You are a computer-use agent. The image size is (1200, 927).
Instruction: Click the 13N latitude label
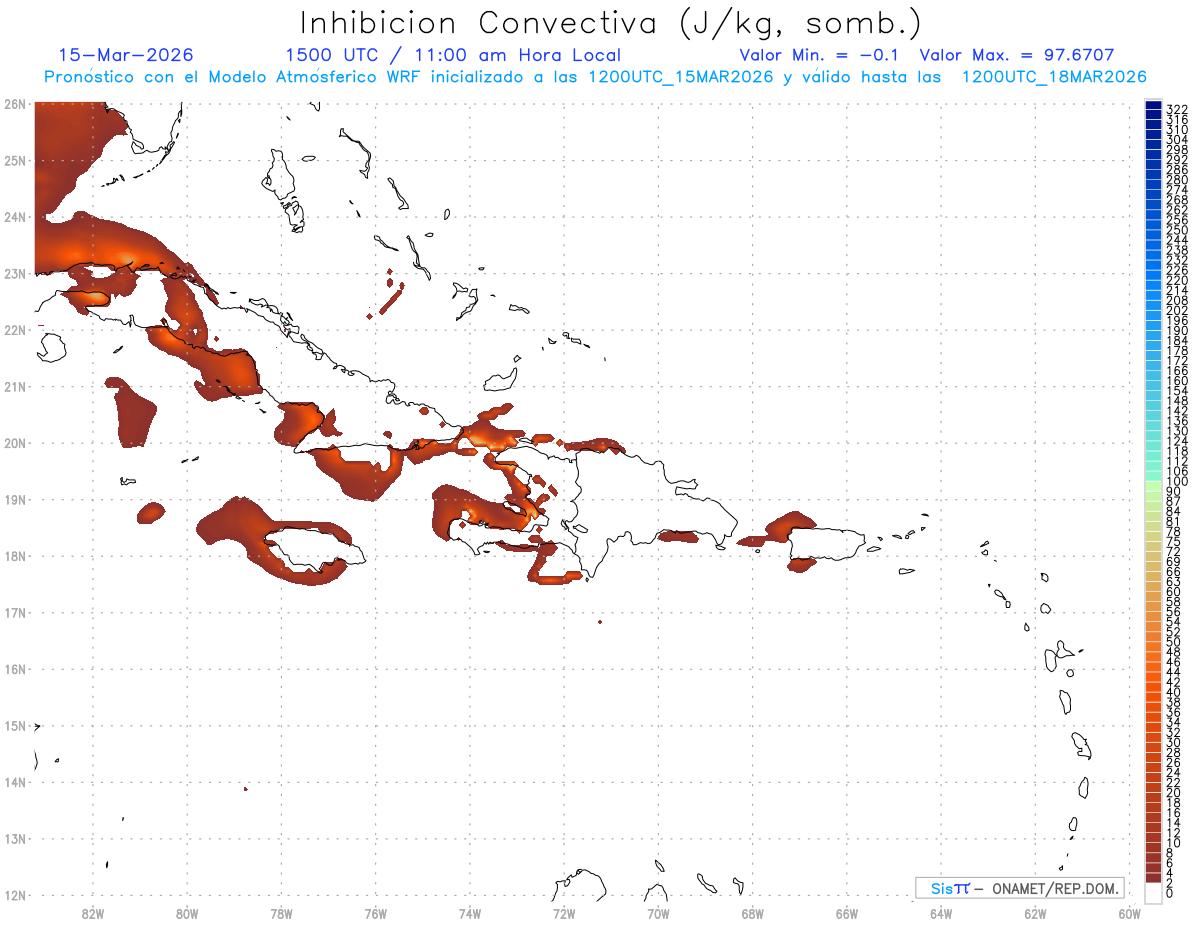pyautogui.click(x=15, y=838)
